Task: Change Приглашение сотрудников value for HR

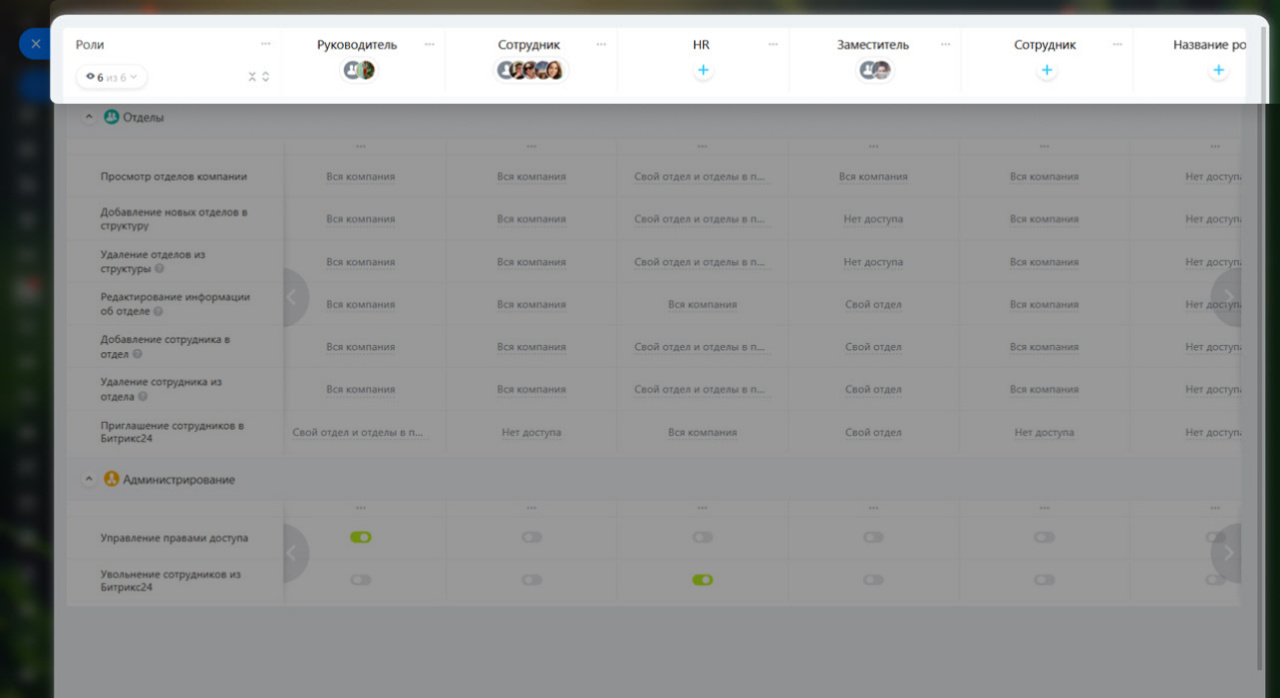Action: [x=703, y=432]
